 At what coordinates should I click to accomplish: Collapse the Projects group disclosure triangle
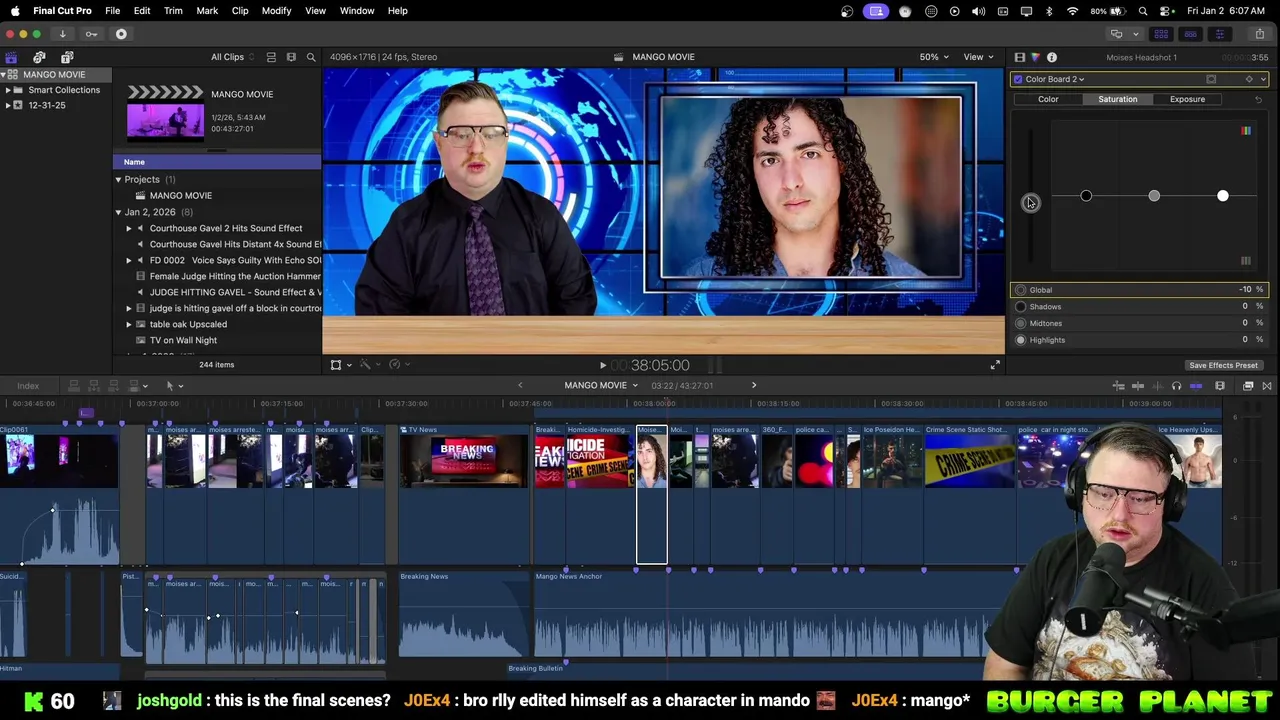coord(118,180)
